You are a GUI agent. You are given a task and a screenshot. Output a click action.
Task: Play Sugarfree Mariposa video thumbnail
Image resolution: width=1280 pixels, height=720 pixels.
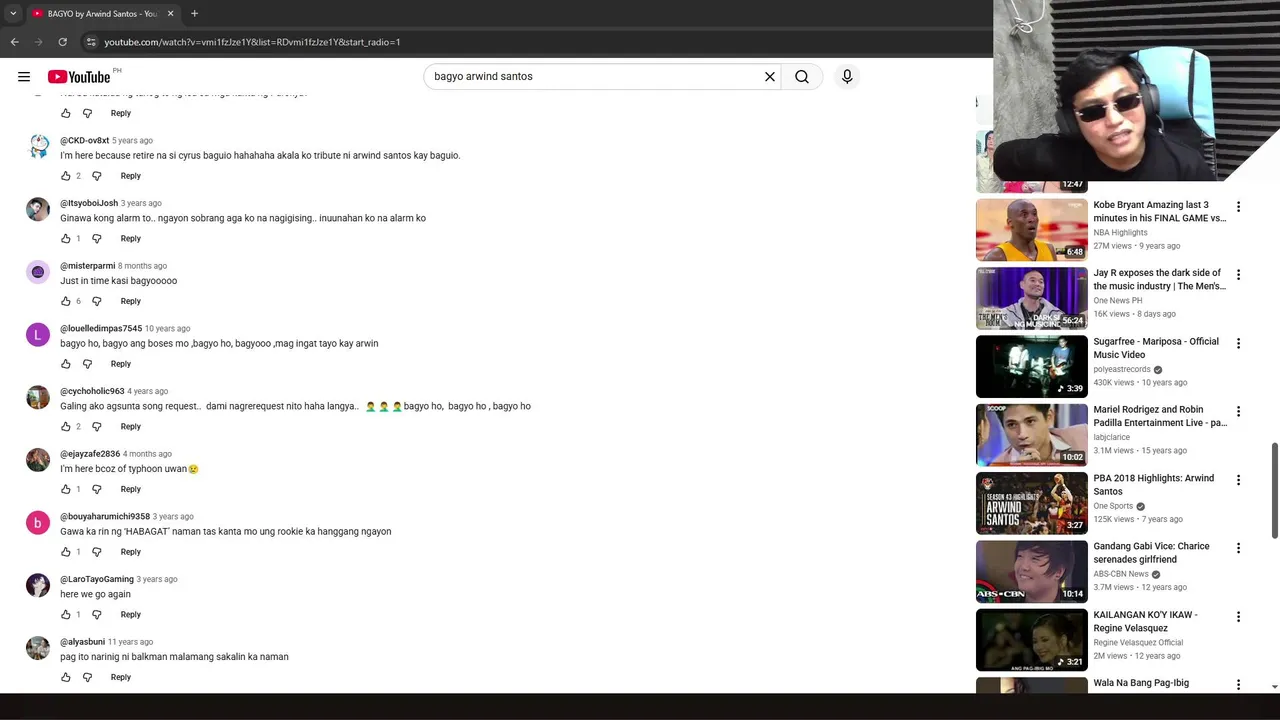point(1031,366)
